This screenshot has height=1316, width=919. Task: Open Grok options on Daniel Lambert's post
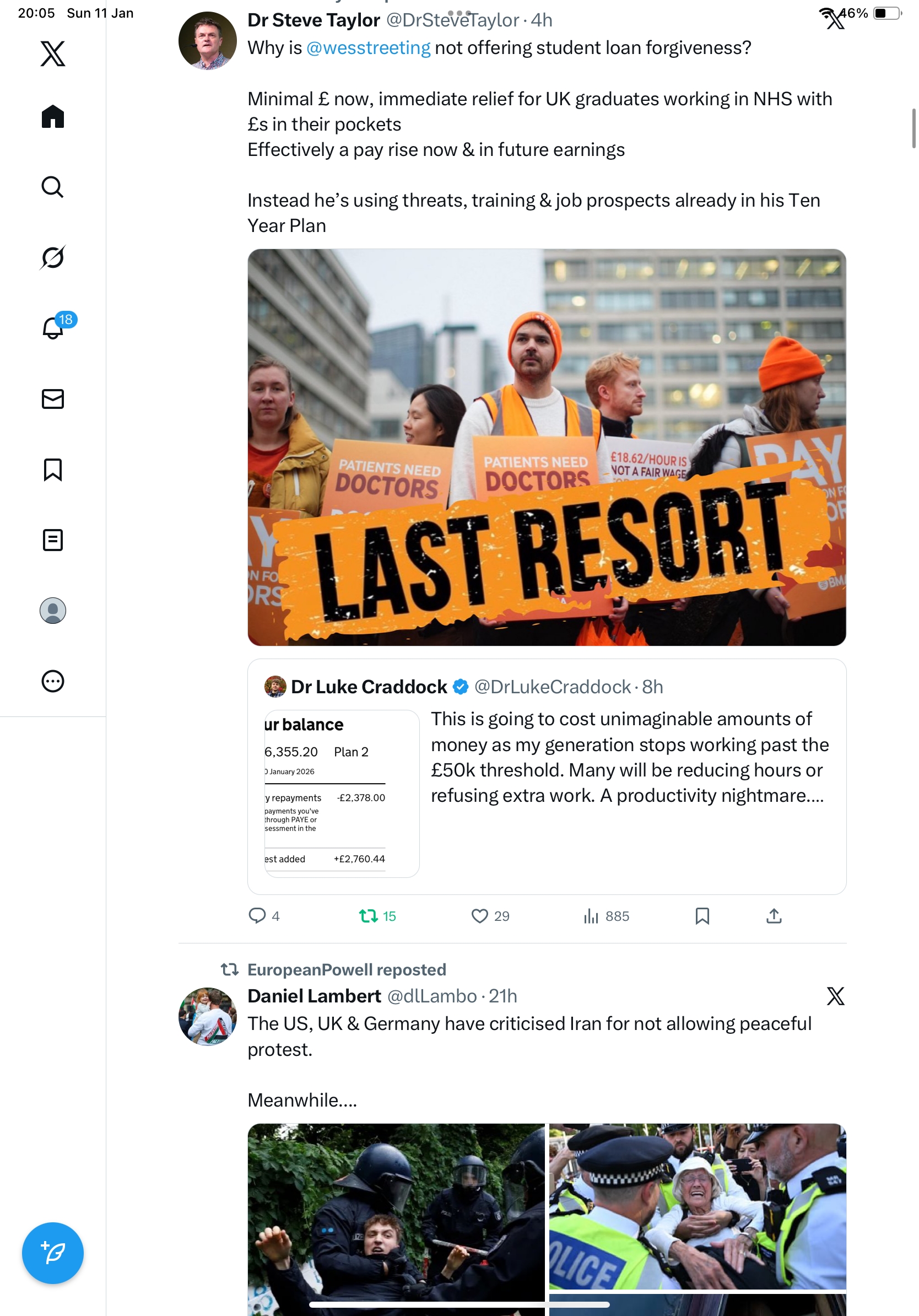point(835,996)
